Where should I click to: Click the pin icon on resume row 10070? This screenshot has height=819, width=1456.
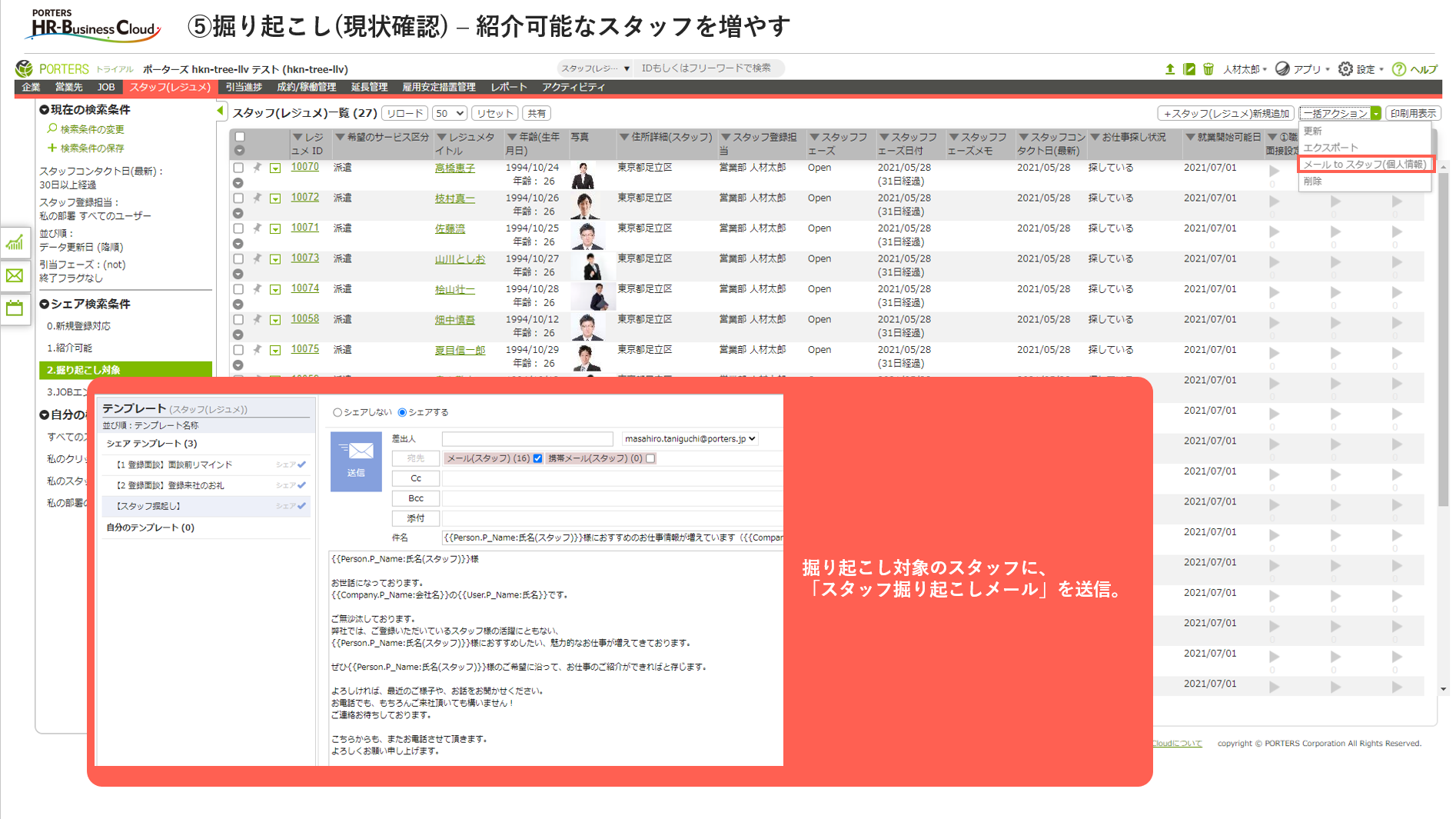click(258, 168)
